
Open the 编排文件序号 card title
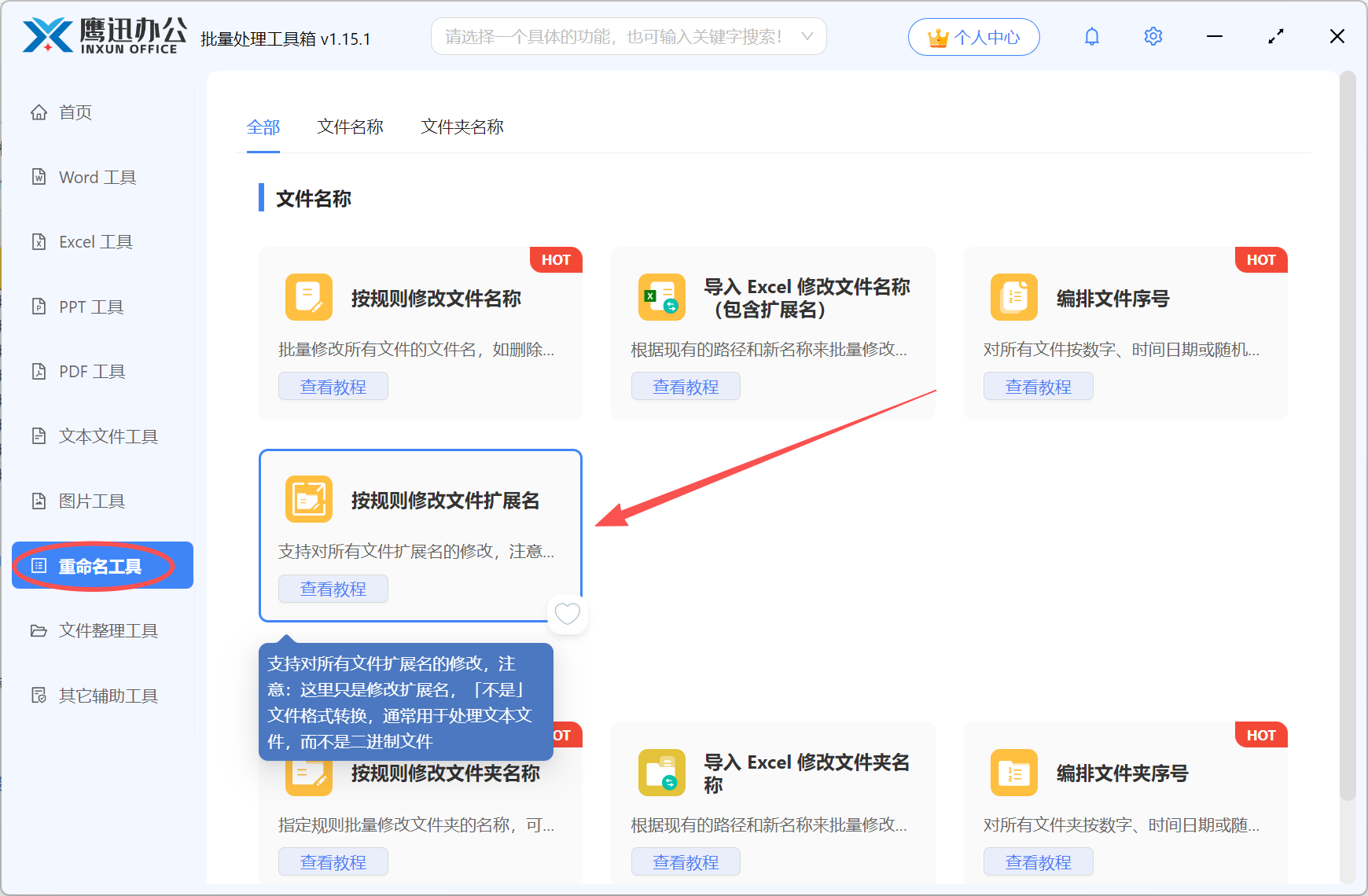point(1112,299)
